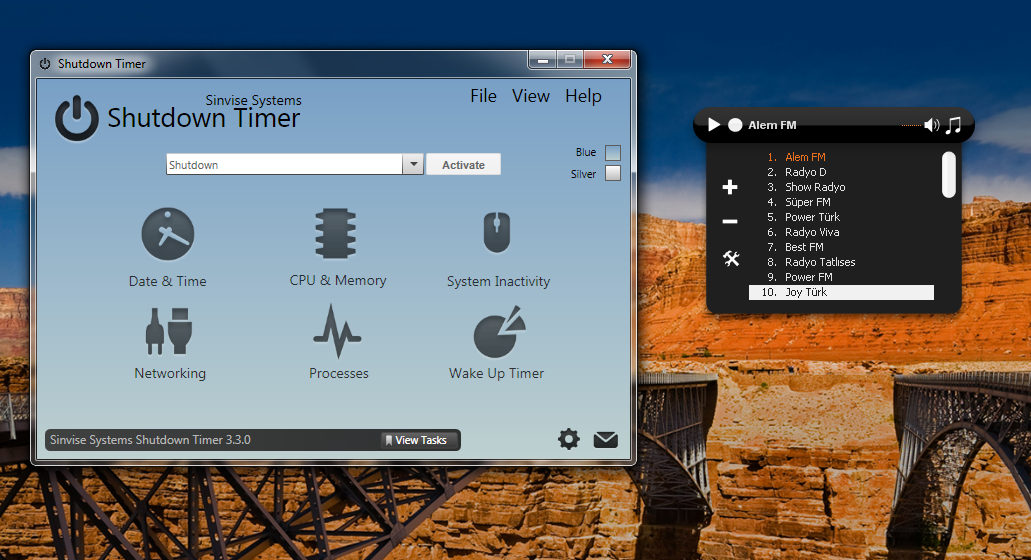This screenshot has height=560, width=1031.
Task: Open settings with the gear icon
Action: click(x=569, y=439)
